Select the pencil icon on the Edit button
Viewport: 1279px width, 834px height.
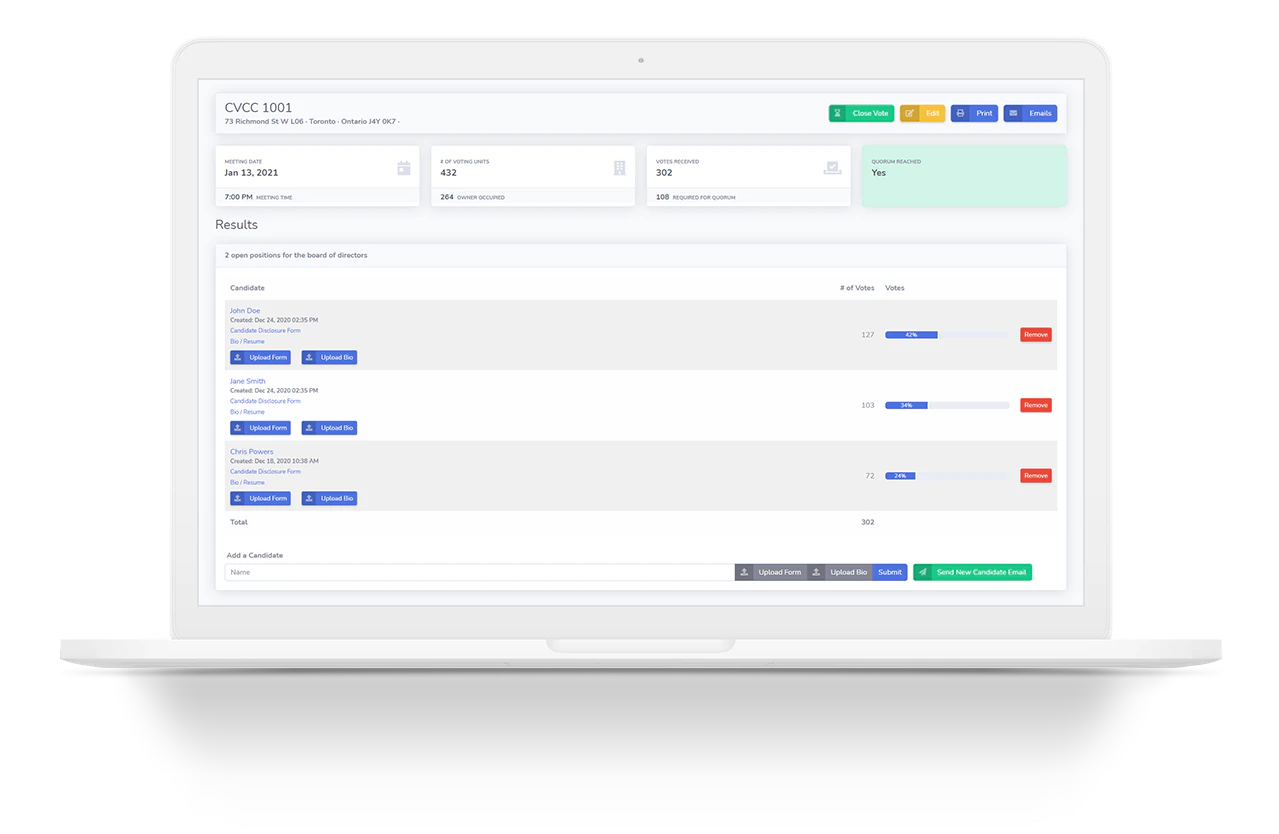pos(909,113)
